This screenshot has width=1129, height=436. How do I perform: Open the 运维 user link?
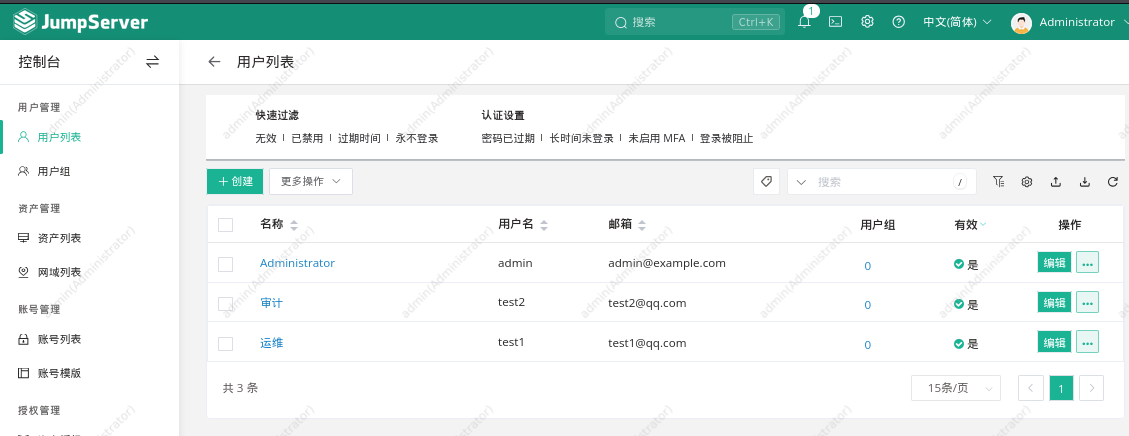271,343
